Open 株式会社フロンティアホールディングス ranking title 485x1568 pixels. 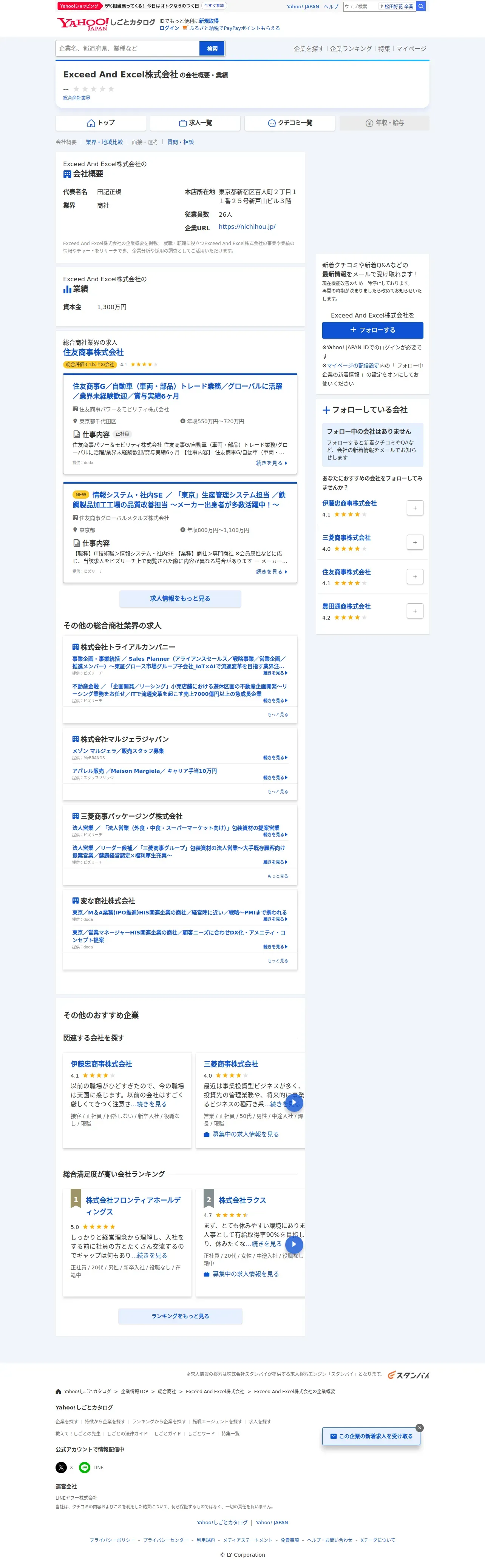[x=133, y=1206]
